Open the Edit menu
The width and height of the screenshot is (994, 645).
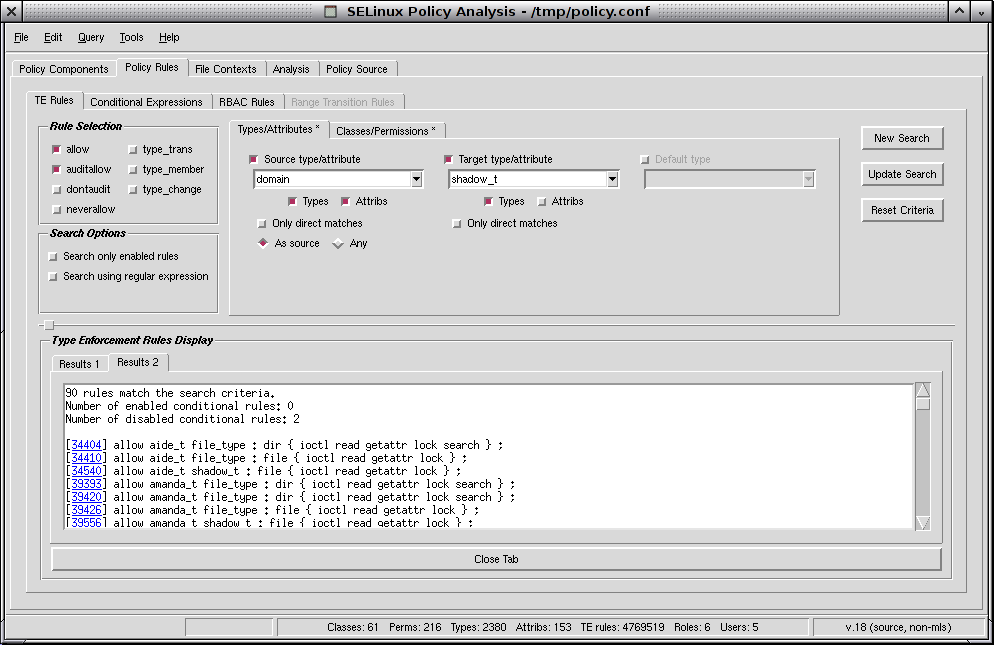pos(53,37)
